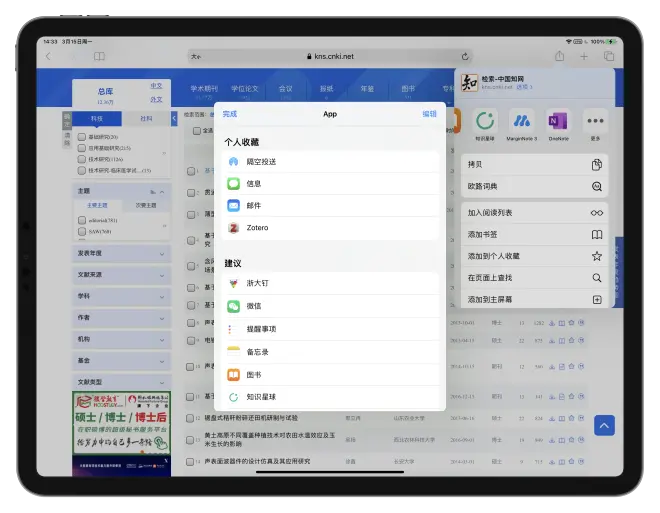Select 知识星球 in suggestions list
The height and width of the screenshot is (513, 660).
(x=330, y=397)
